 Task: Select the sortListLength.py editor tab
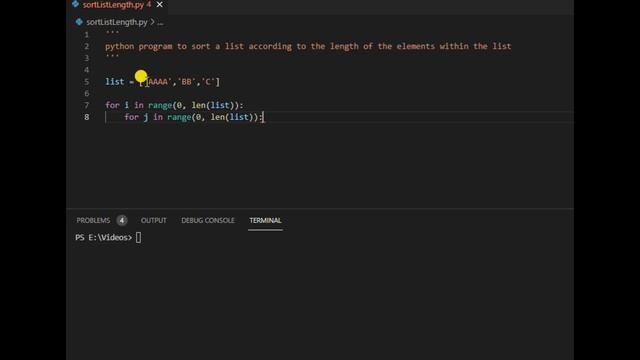[x=117, y=5]
